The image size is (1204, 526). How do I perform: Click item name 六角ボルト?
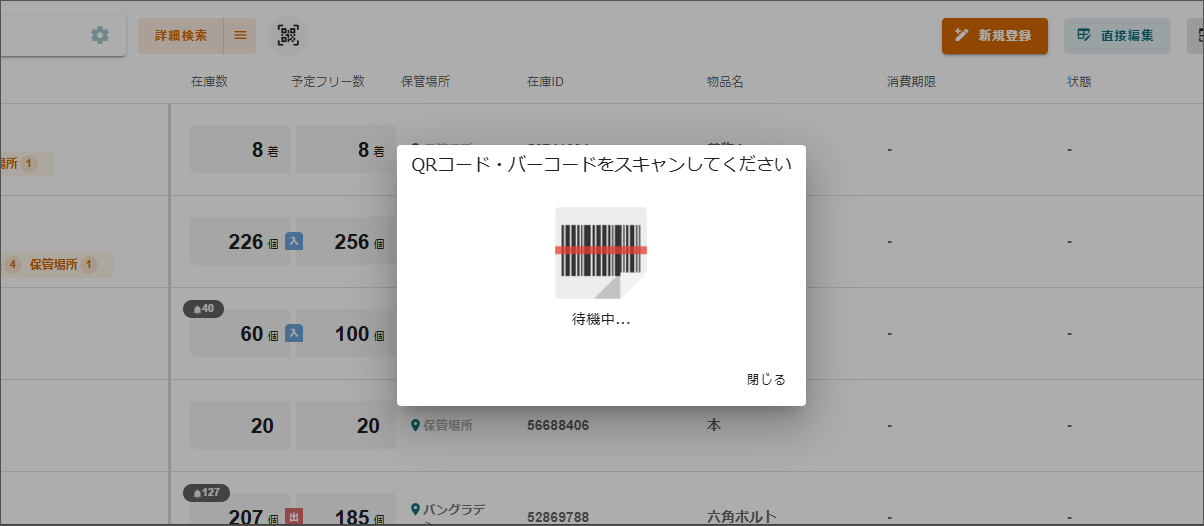(741, 517)
